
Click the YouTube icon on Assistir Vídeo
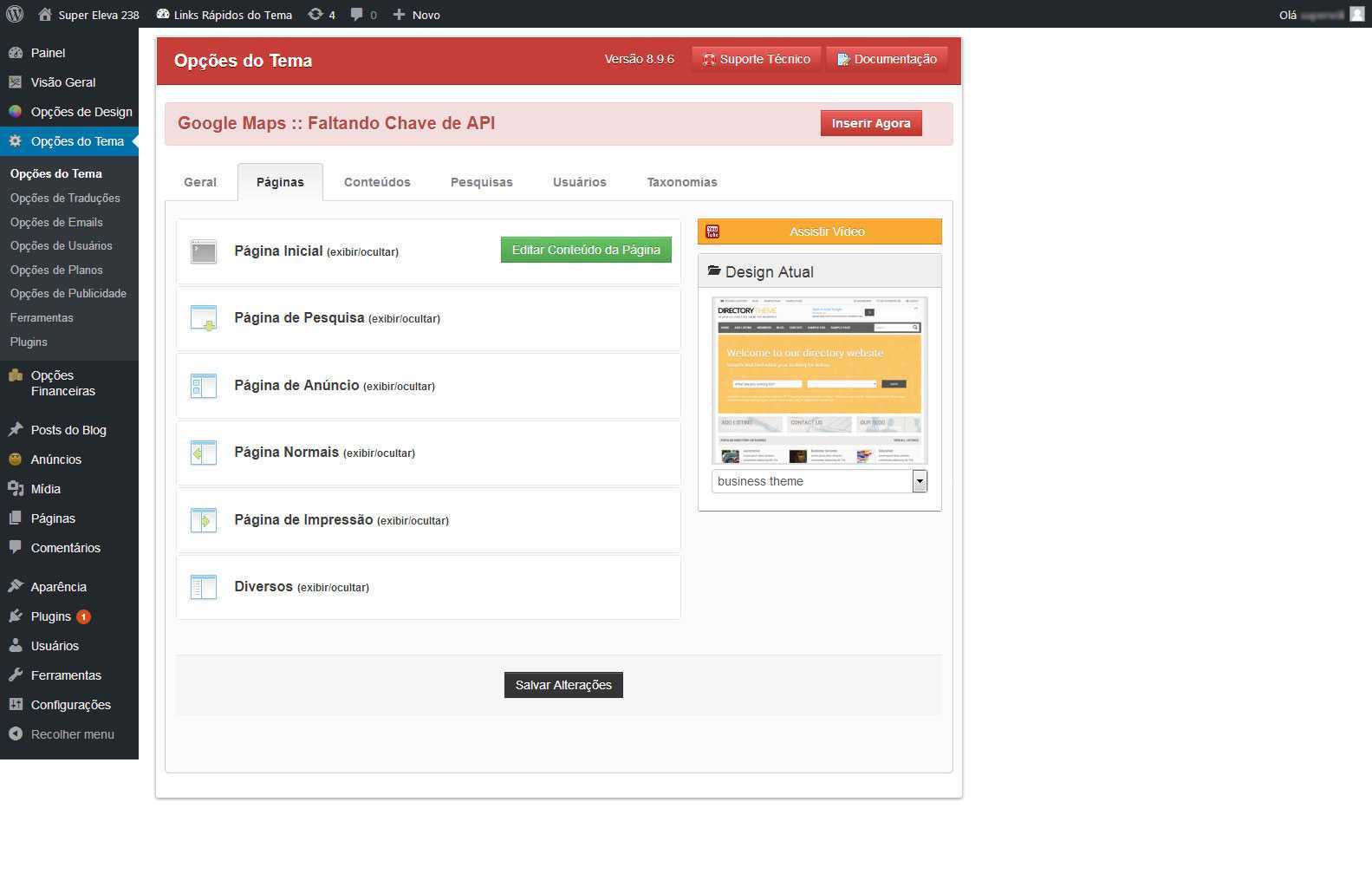(x=712, y=231)
